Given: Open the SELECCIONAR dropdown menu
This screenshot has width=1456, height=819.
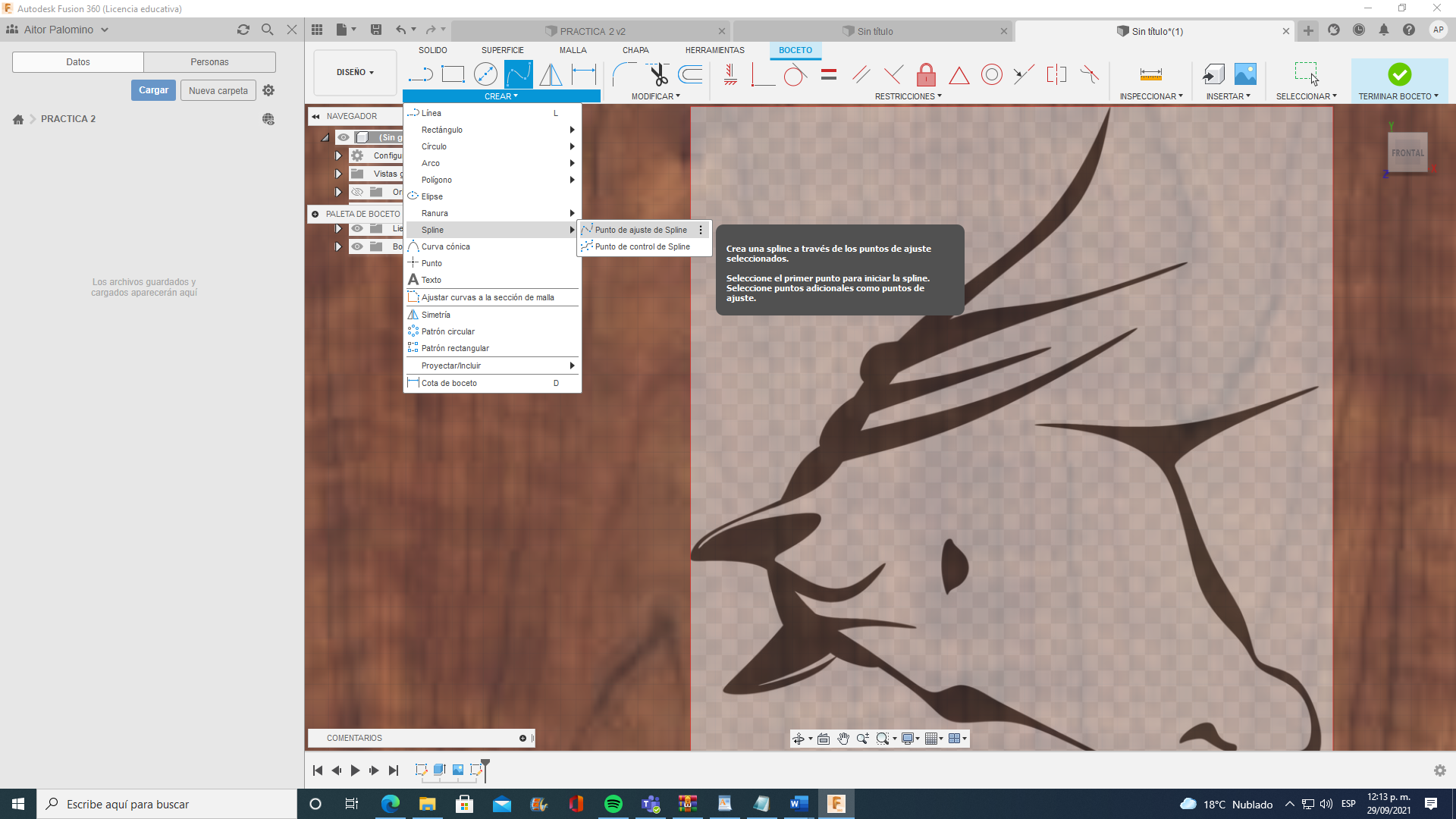Looking at the screenshot, I should (1307, 96).
